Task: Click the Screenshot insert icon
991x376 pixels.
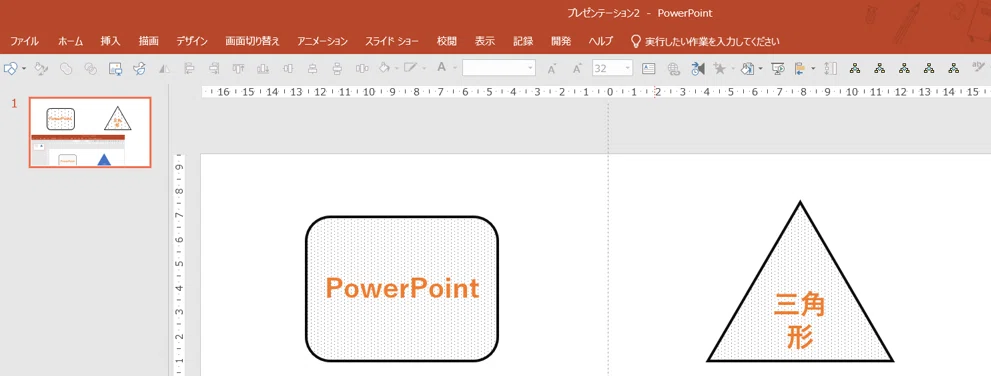Action: 115,68
